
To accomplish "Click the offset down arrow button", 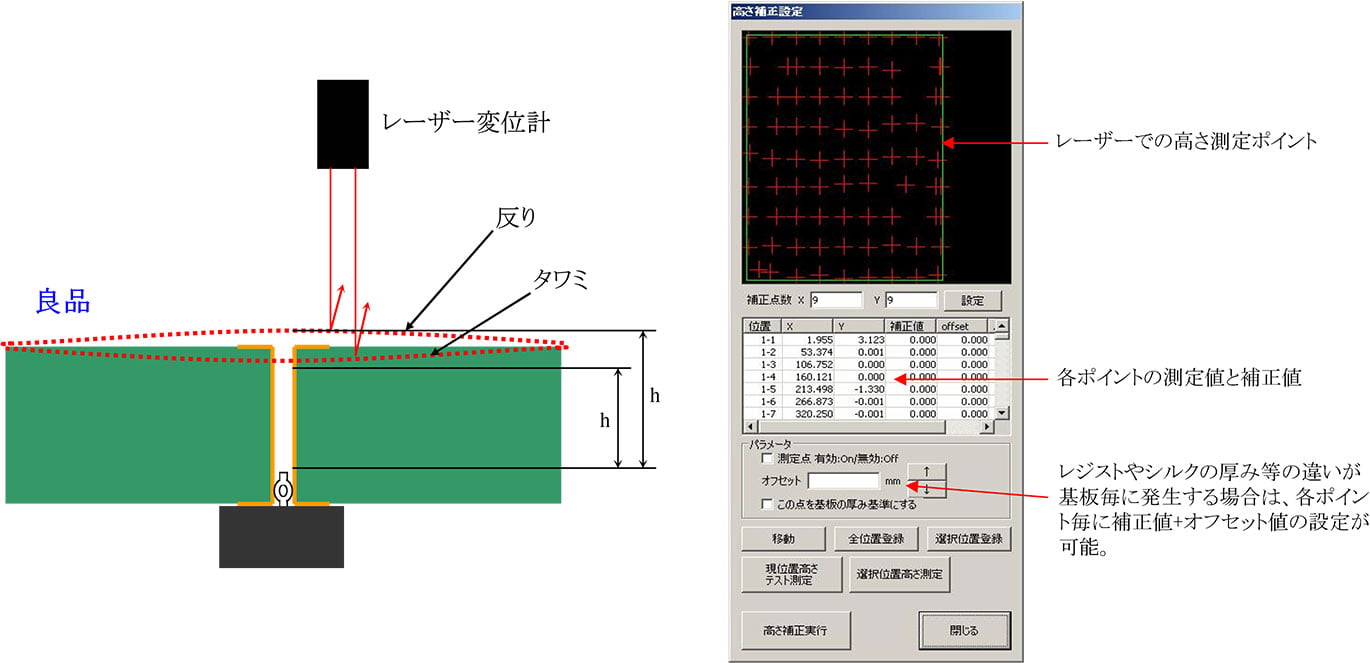I will tap(926, 489).
